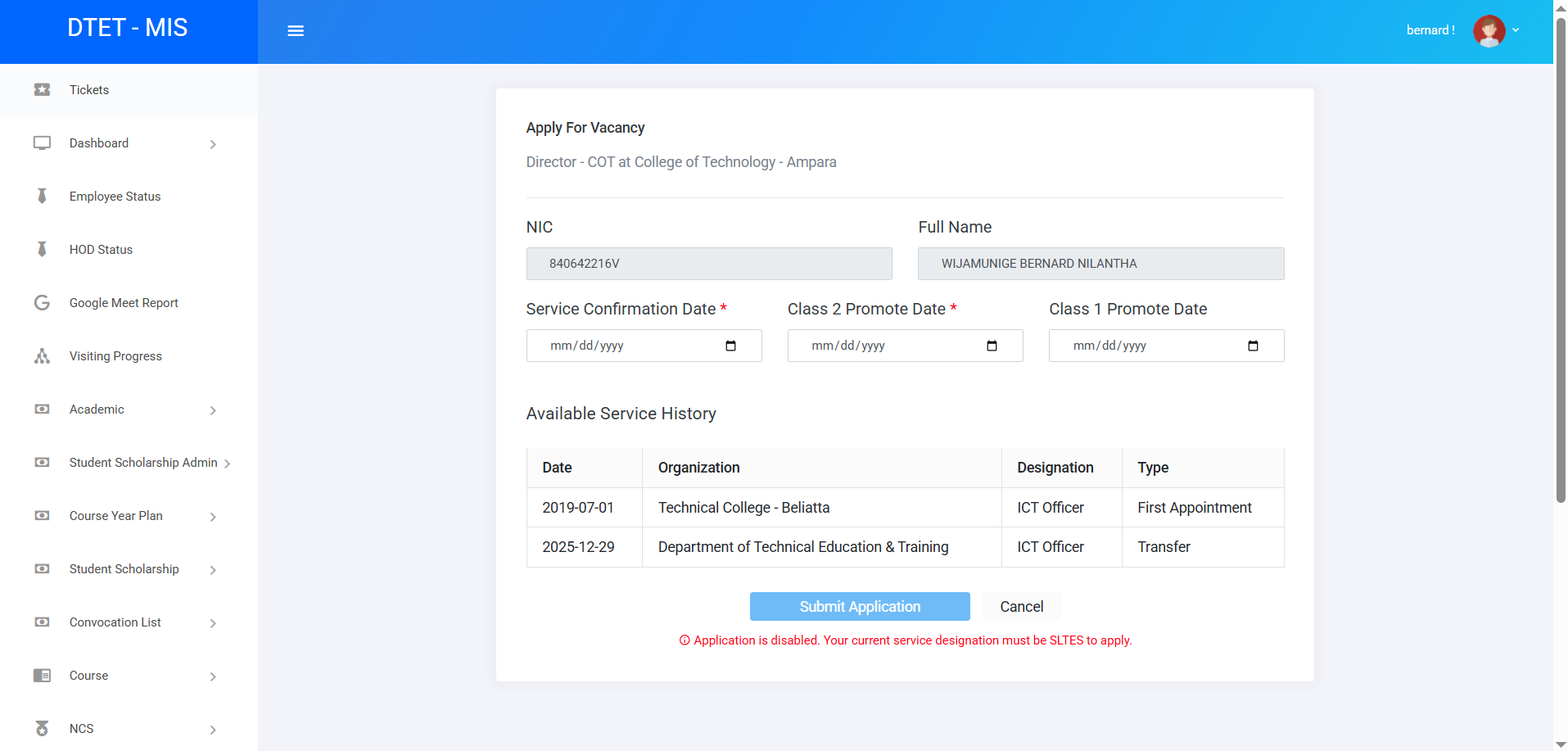
Task: Click the Tickets icon in sidebar
Action: [x=42, y=90]
